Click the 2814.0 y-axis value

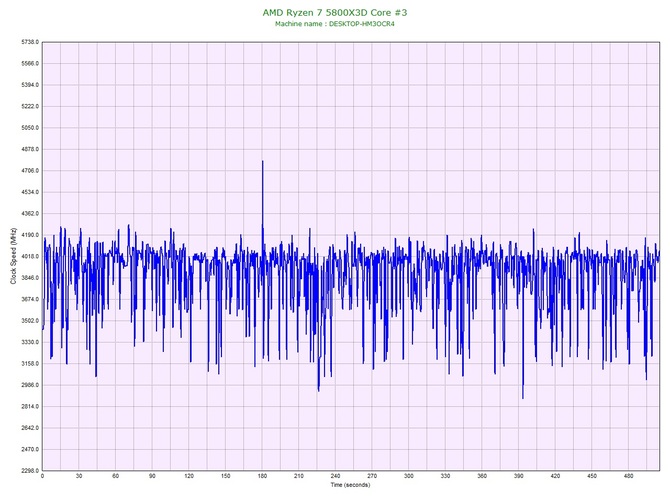point(30,406)
